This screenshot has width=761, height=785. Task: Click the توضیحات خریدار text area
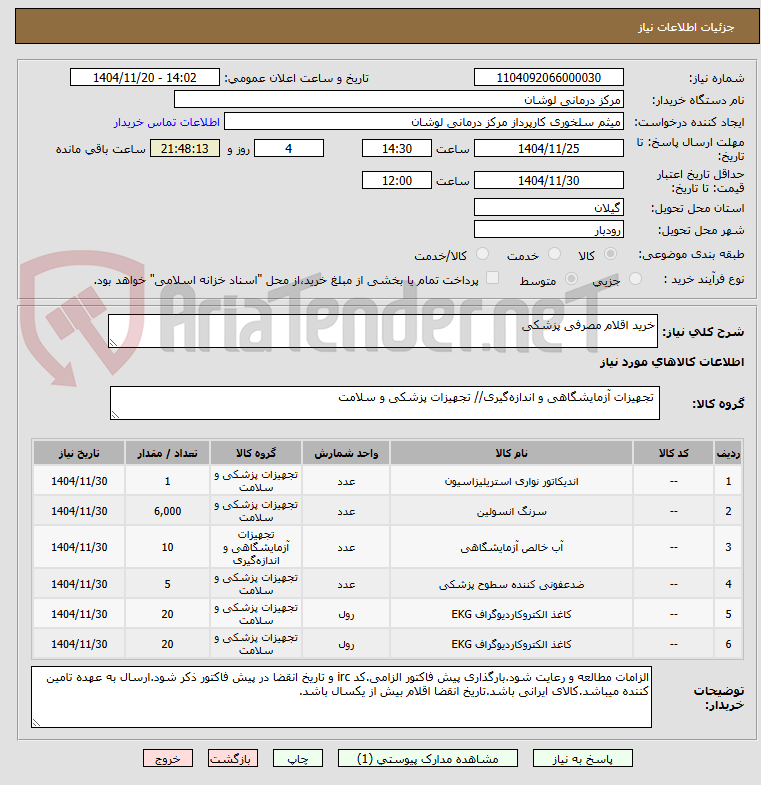pyautogui.click(x=341, y=697)
